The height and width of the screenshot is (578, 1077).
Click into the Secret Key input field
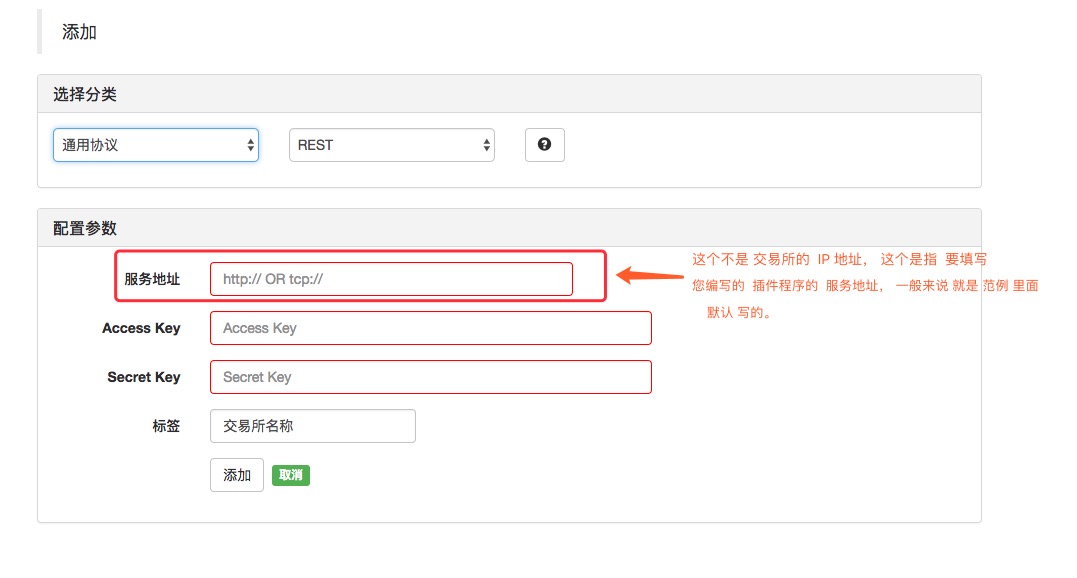[431, 377]
